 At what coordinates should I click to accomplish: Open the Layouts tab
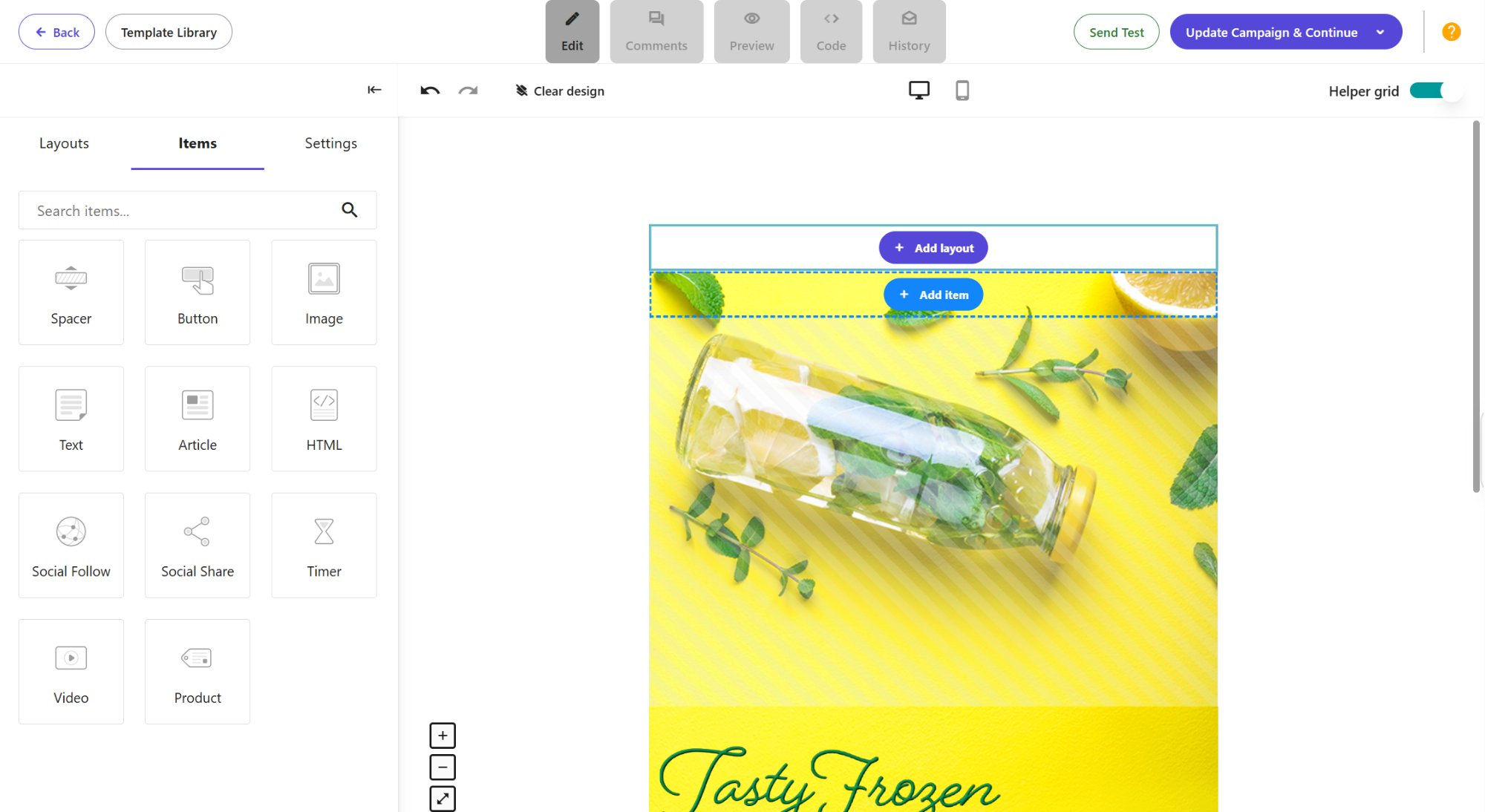click(64, 143)
